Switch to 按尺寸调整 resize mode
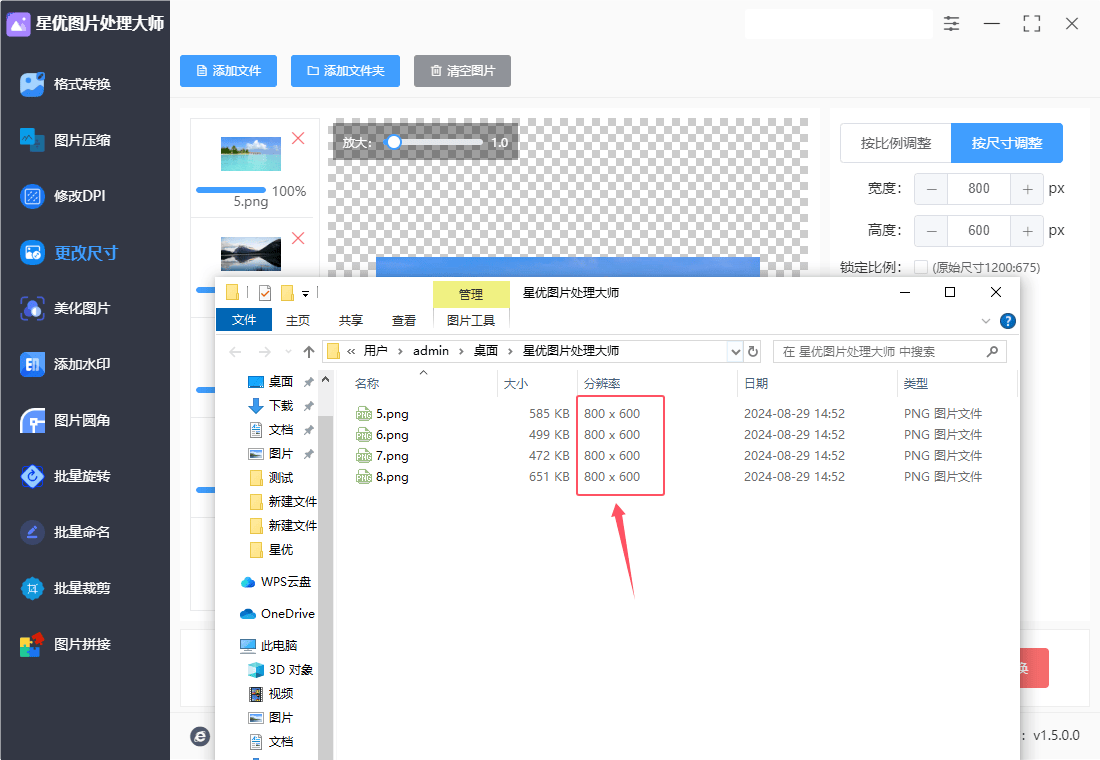The width and height of the screenshot is (1100, 760). point(1006,143)
